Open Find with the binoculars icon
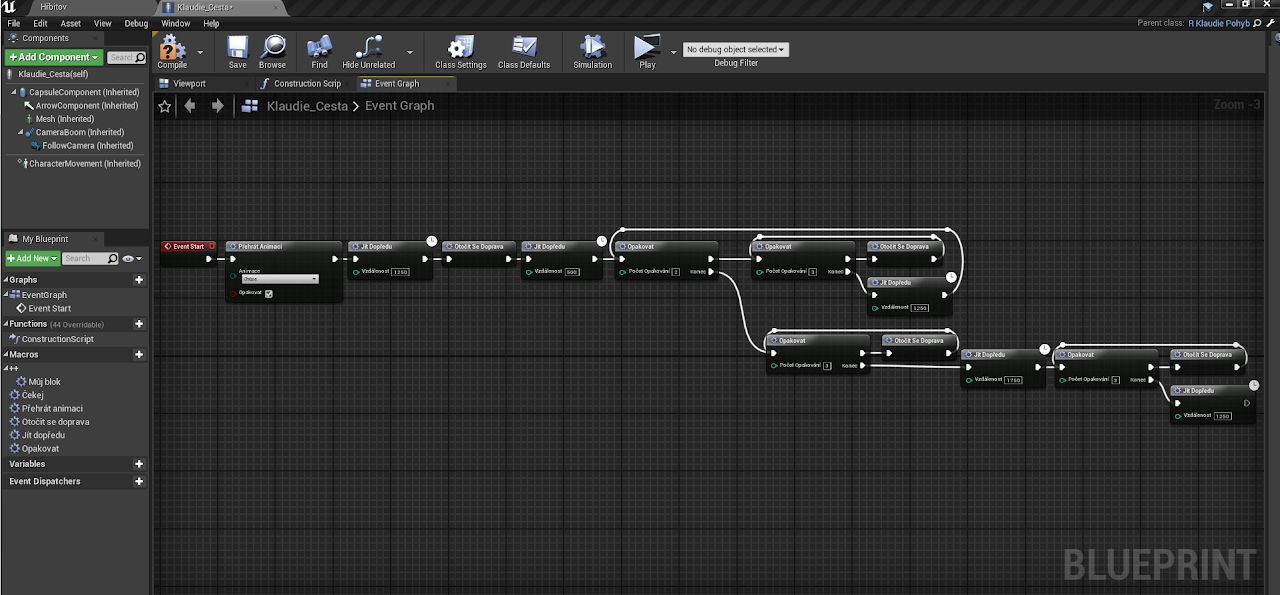 319,48
